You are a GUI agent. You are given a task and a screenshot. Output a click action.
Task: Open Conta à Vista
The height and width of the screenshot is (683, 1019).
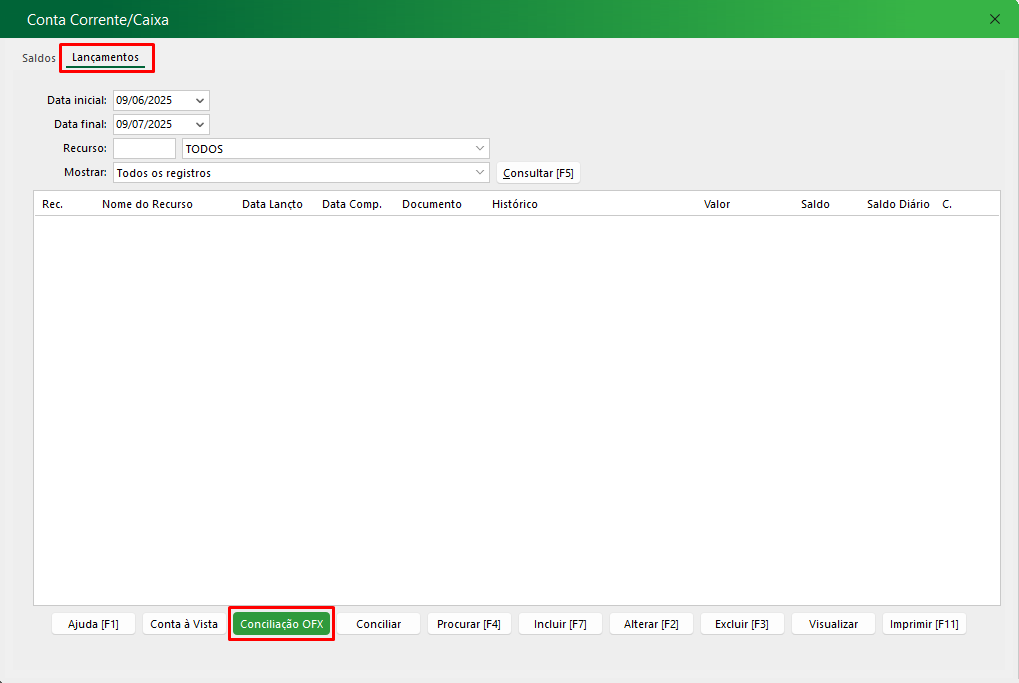[x=184, y=624]
